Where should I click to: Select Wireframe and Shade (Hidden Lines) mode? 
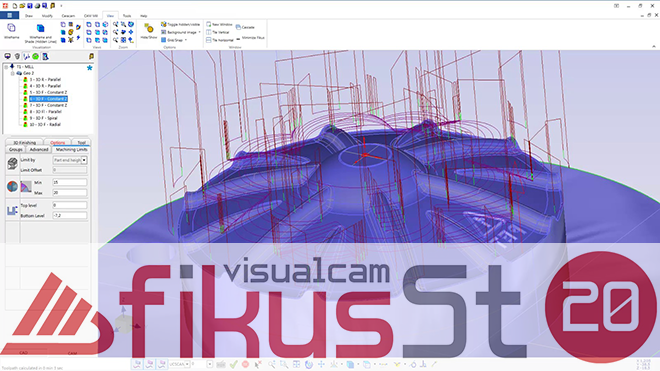40,33
